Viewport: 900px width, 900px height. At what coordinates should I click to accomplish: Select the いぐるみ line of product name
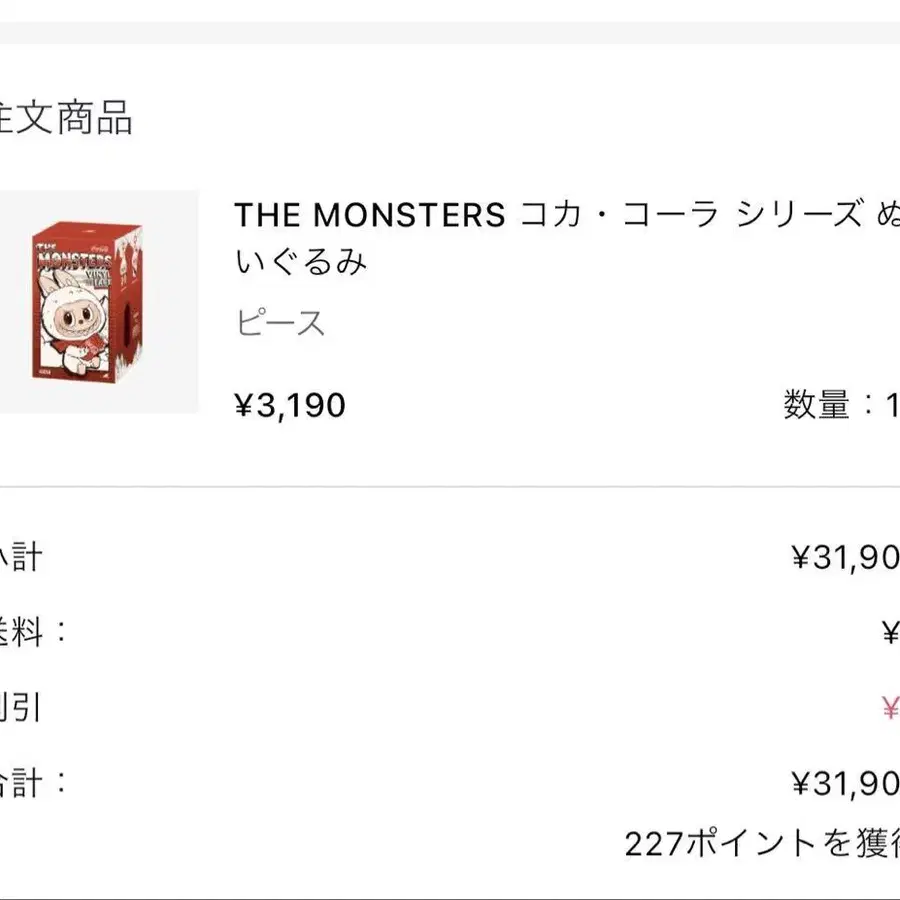301,262
